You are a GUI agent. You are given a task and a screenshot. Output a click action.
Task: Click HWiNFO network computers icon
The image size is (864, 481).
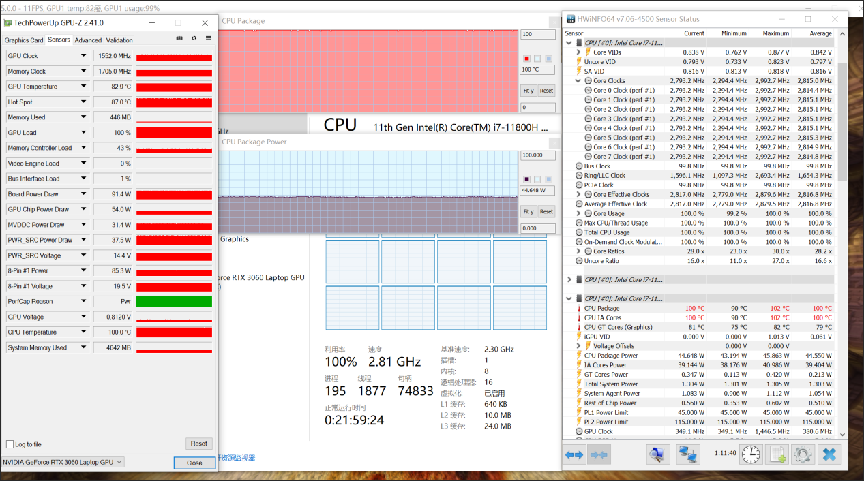tap(688, 455)
